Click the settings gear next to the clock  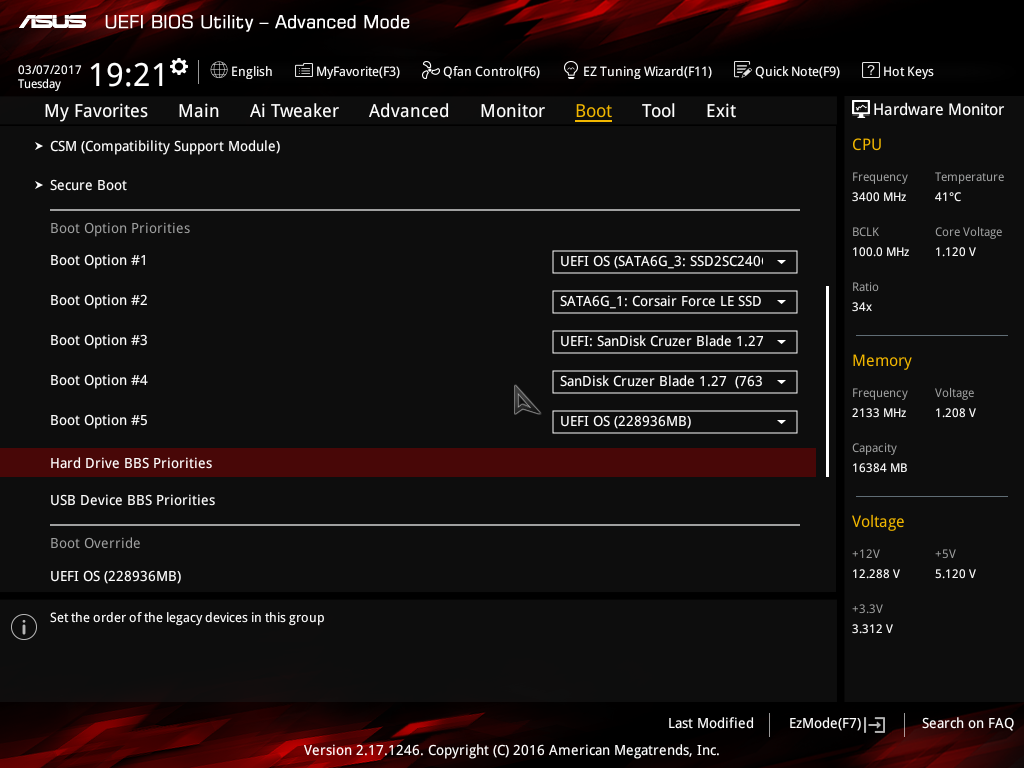(x=179, y=67)
